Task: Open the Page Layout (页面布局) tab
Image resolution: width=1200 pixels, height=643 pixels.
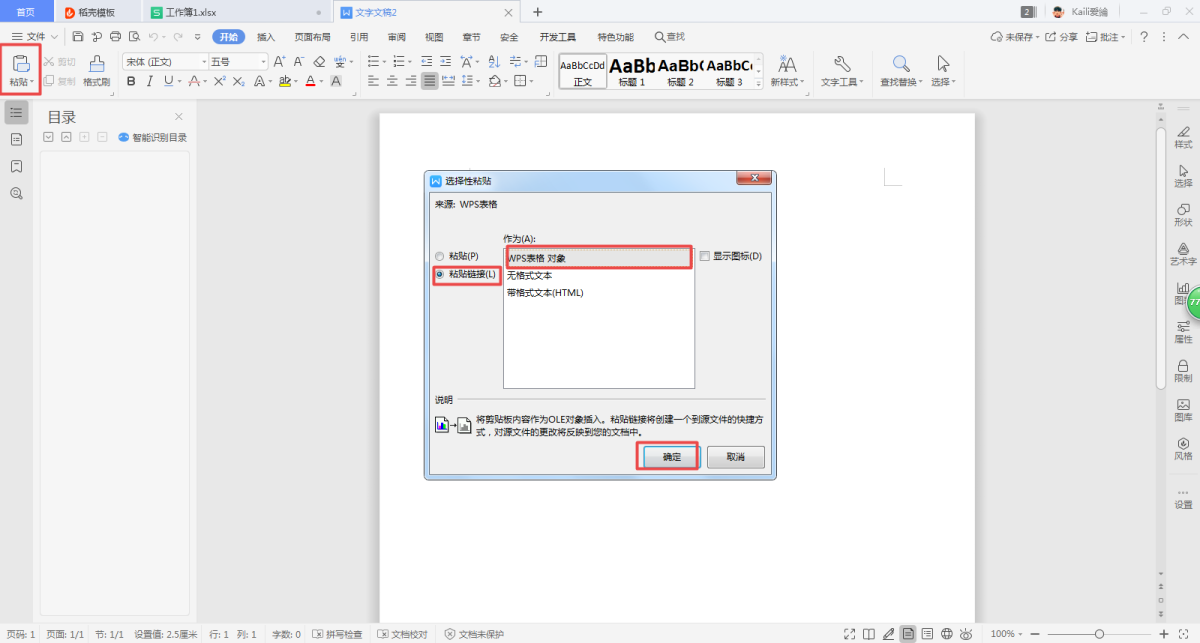Action: (312, 37)
